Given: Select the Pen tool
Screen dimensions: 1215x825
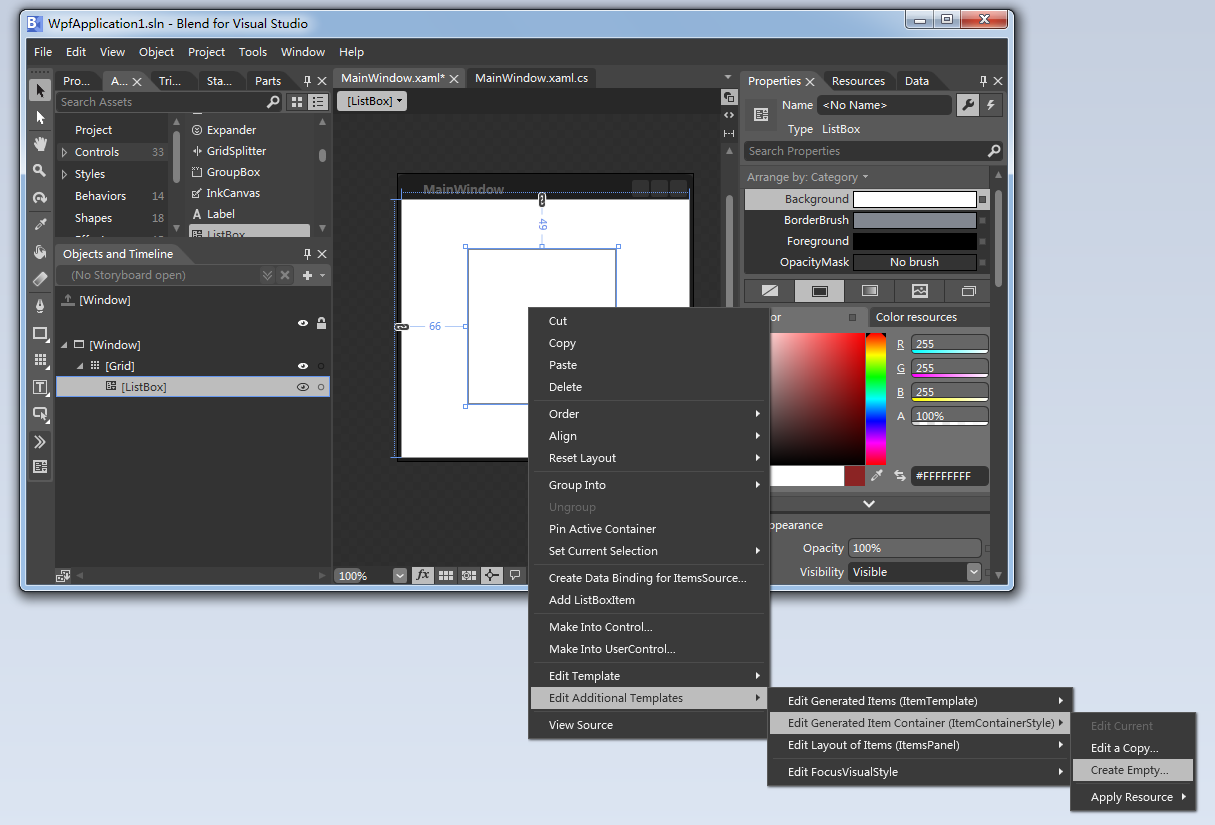Looking at the screenshot, I should [x=40, y=306].
